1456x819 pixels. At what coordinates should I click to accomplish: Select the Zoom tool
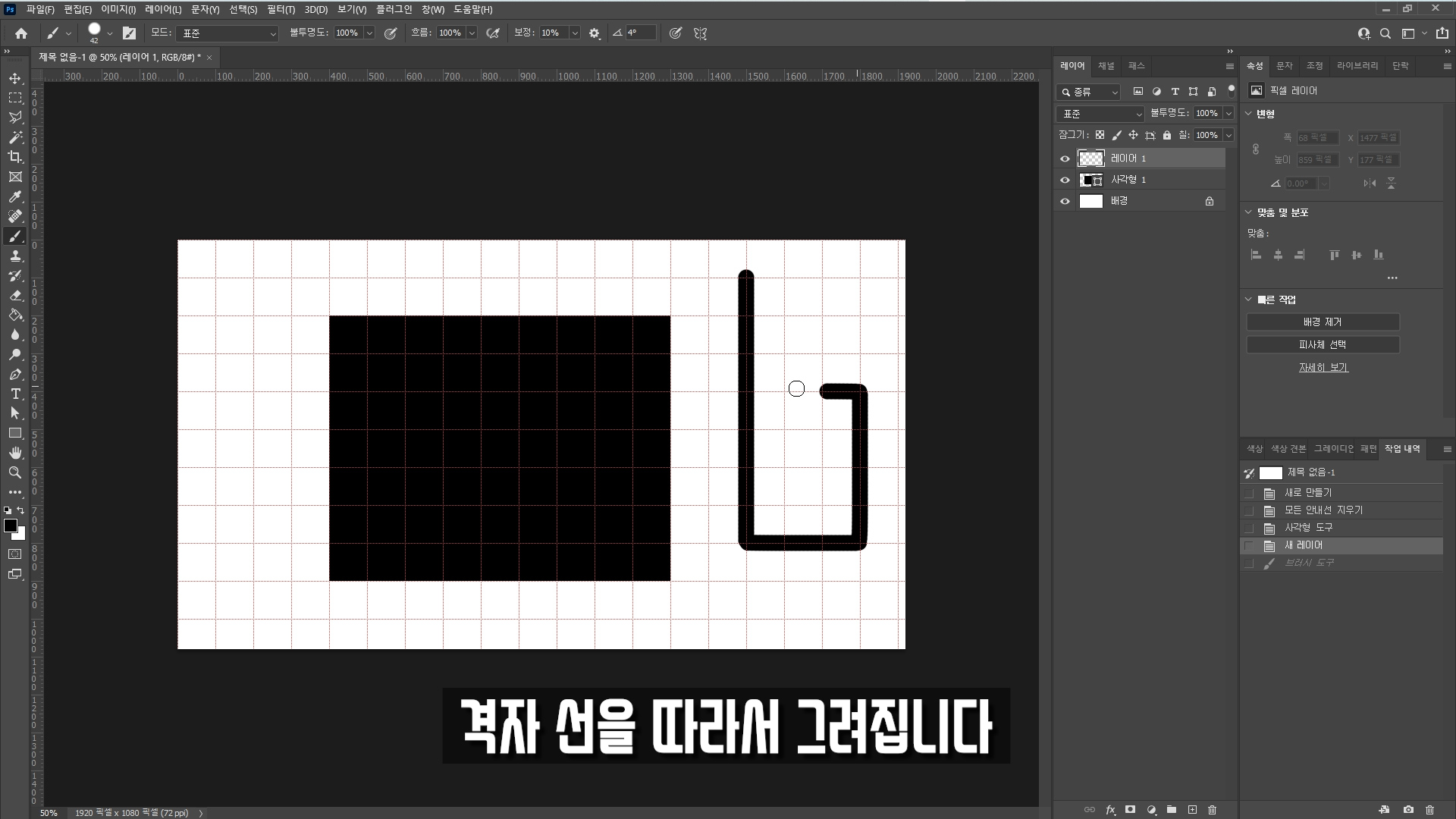pyautogui.click(x=15, y=472)
